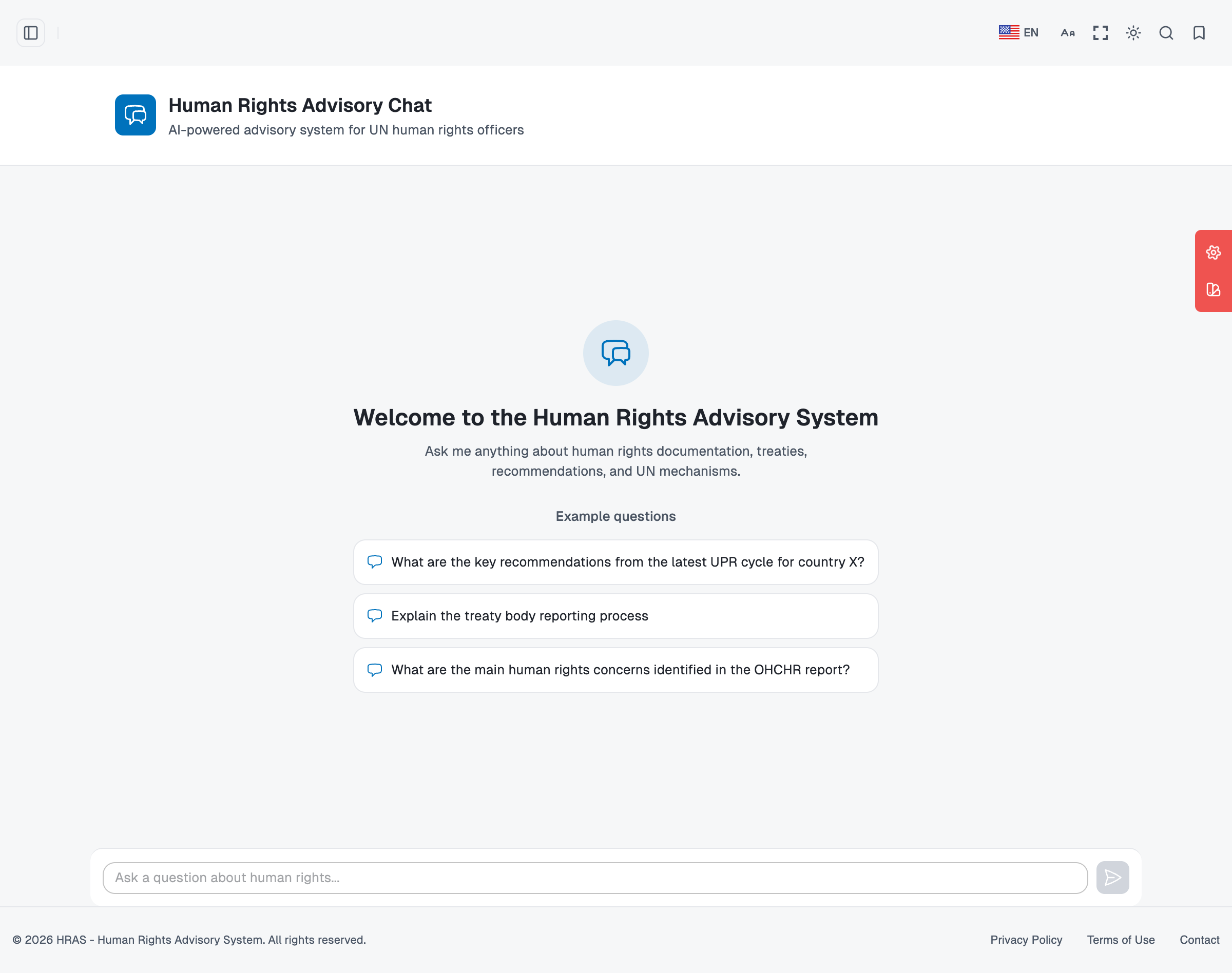1232x973 pixels.
Task: Click 'Welcome to the Human Rights Advisory System' heading
Action: point(615,418)
